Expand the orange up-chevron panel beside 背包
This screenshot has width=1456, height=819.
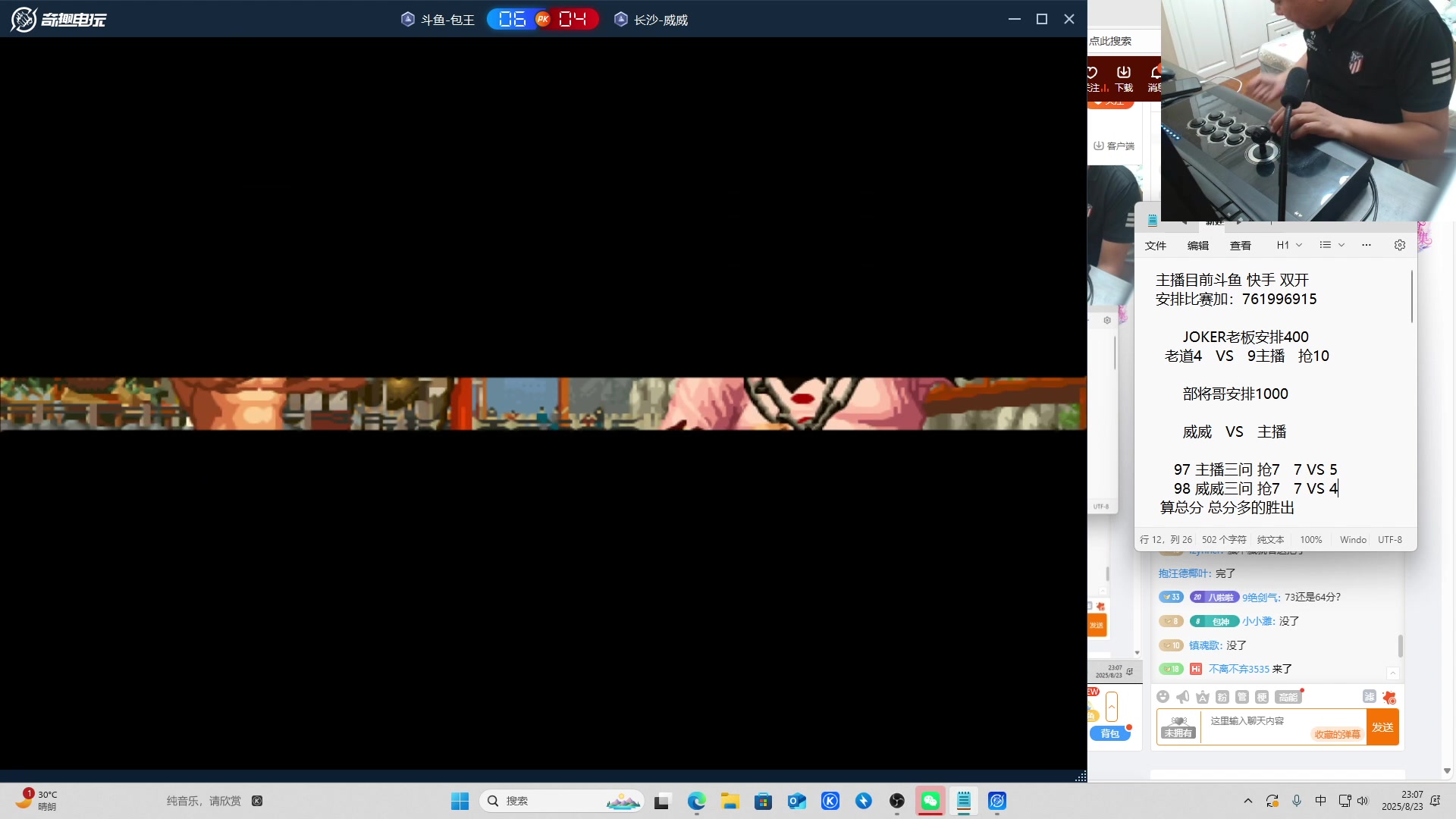(x=1112, y=707)
